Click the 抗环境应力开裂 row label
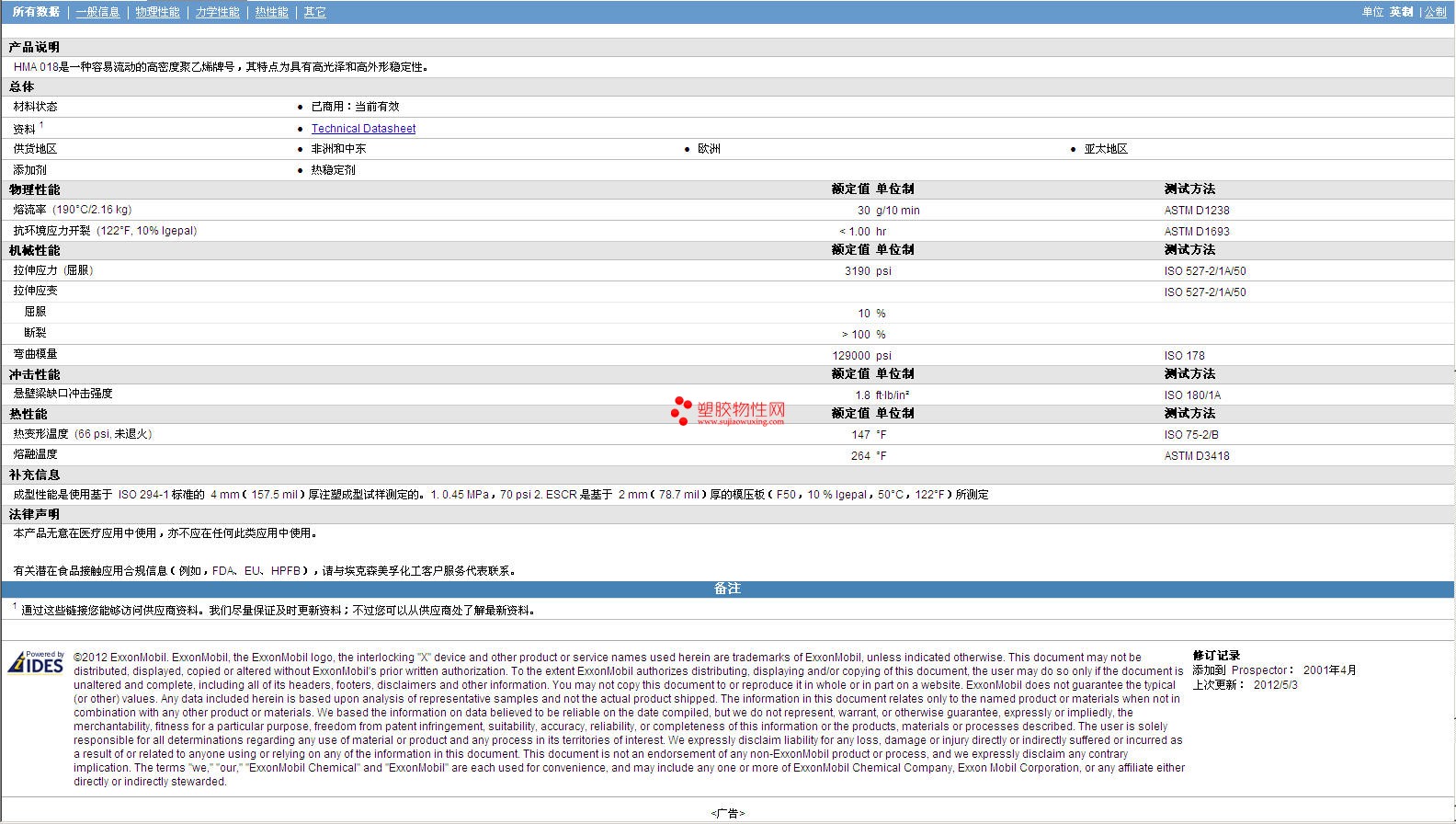 point(105,231)
